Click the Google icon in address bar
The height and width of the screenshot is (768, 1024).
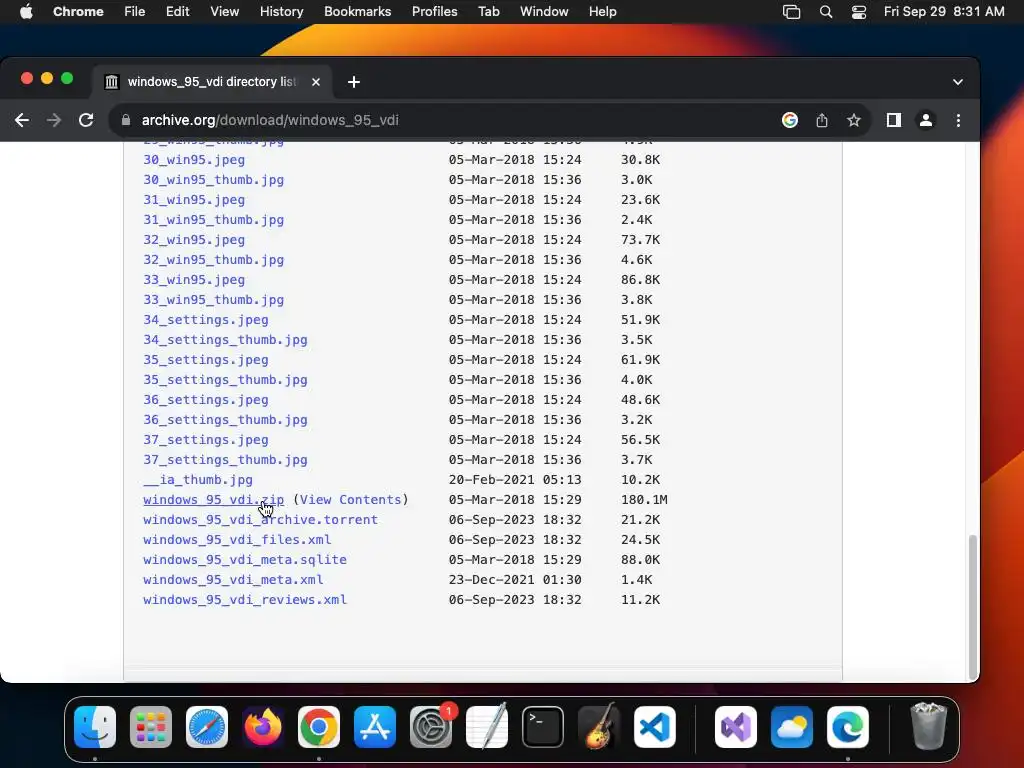pos(790,120)
